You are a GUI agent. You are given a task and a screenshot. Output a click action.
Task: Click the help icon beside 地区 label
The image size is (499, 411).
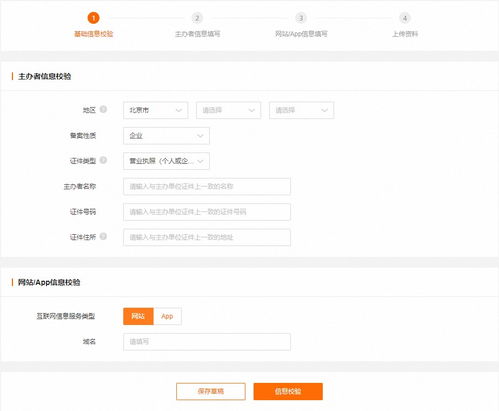pyautogui.click(x=103, y=109)
